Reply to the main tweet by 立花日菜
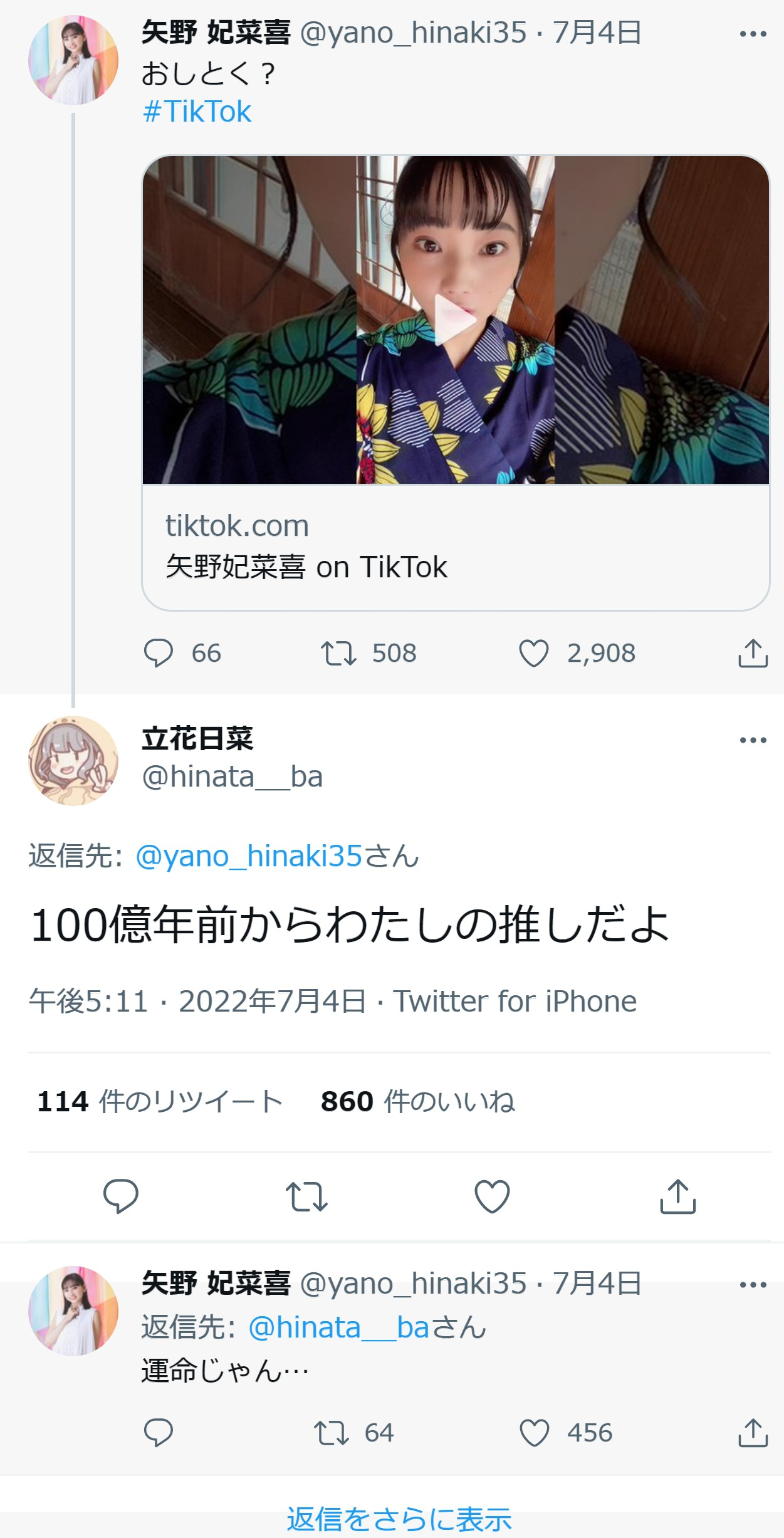The image size is (784, 1538). [x=120, y=1196]
